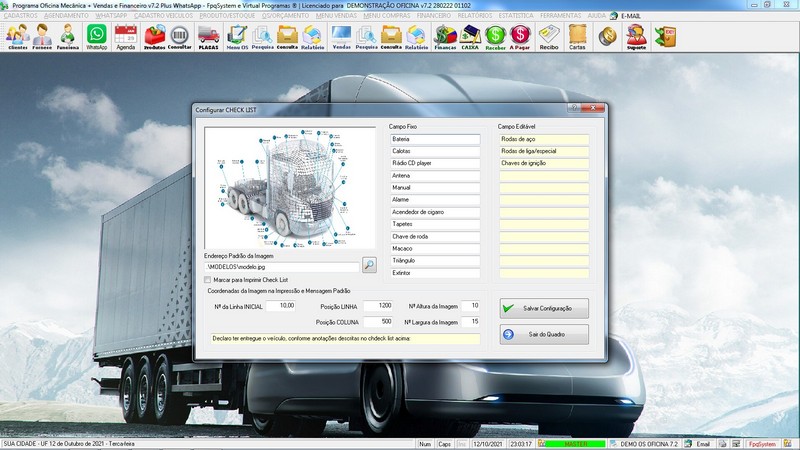Click the Funciona employees icon

click(68, 37)
